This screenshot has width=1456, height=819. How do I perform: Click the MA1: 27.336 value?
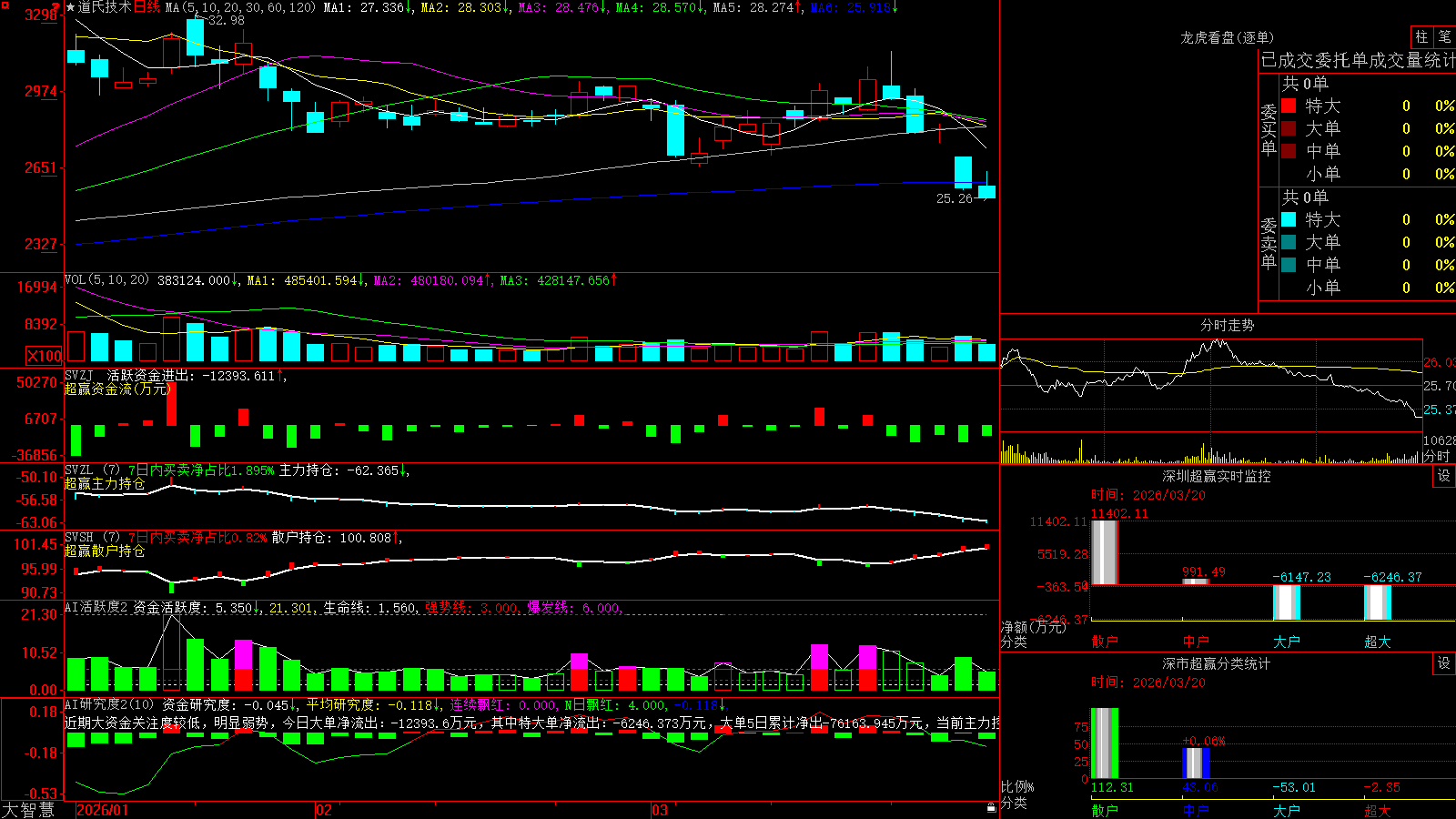pos(366,7)
